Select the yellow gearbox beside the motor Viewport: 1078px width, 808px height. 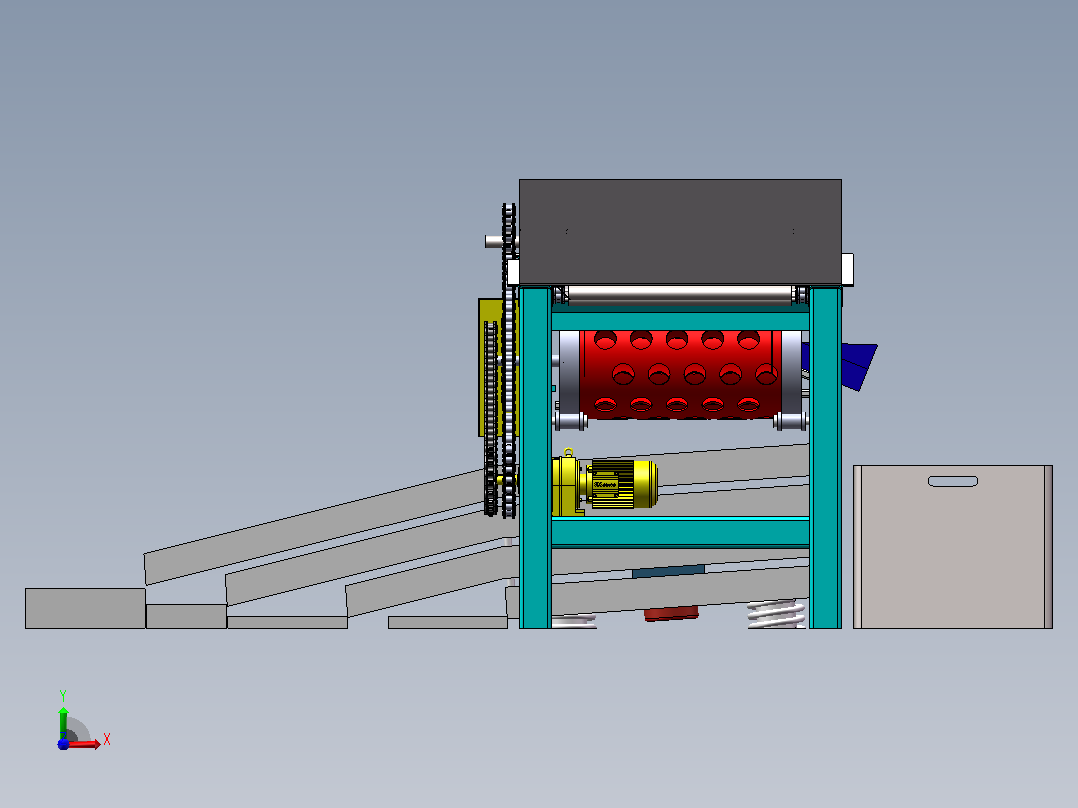click(566, 485)
